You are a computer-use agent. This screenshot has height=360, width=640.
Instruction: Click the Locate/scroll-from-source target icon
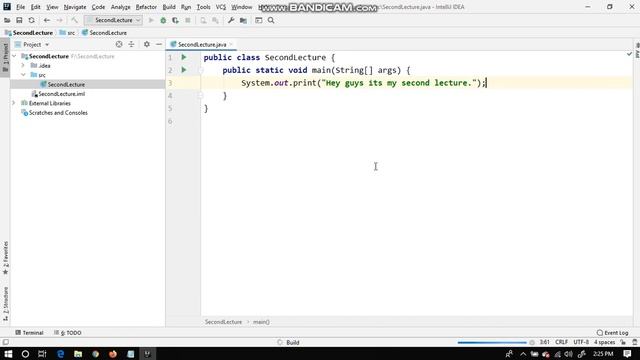coord(119,44)
